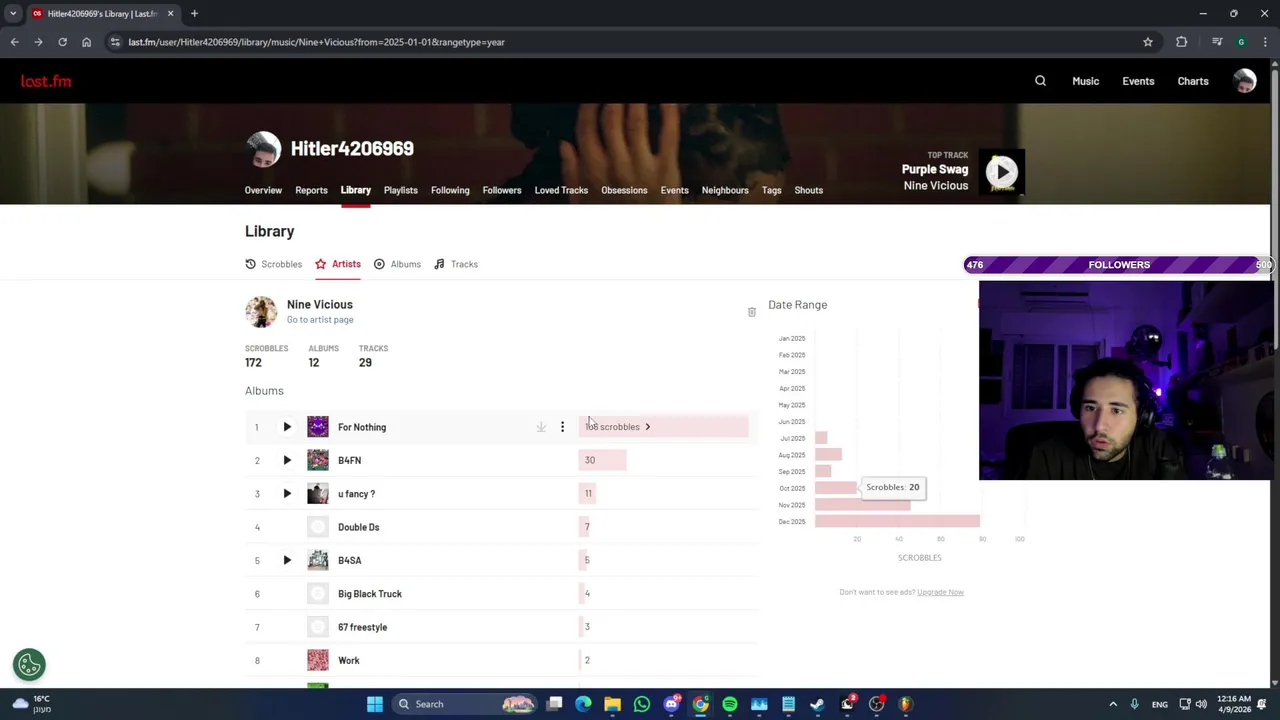This screenshot has width=1280, height=720.
Task: Open the Nine Vicious artist avatar
Action: [x=261, y=311]
